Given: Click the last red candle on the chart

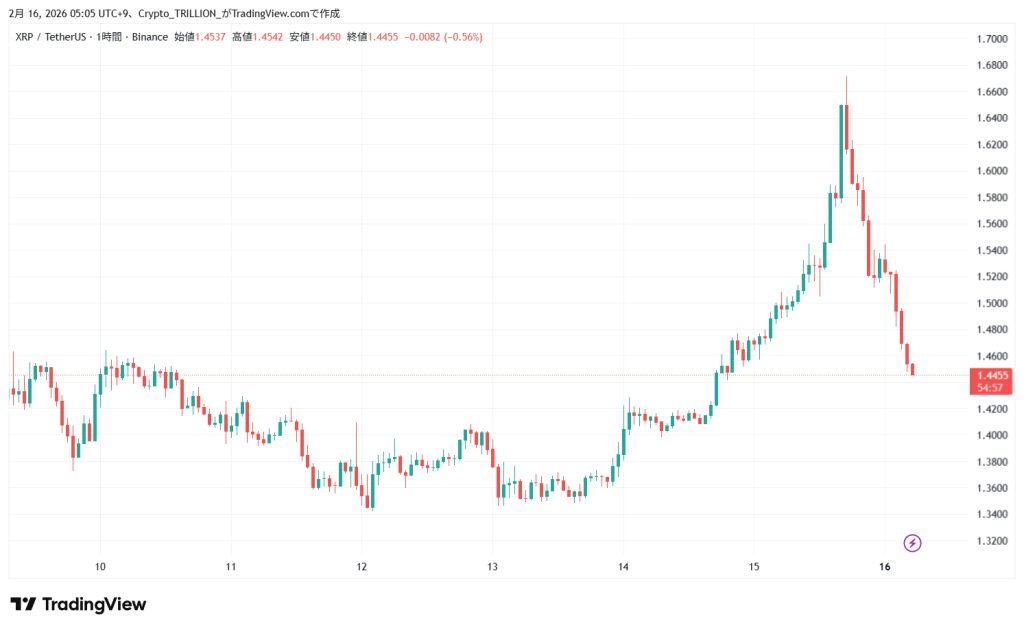Looking at the screenshot, I should click(912, 370).
